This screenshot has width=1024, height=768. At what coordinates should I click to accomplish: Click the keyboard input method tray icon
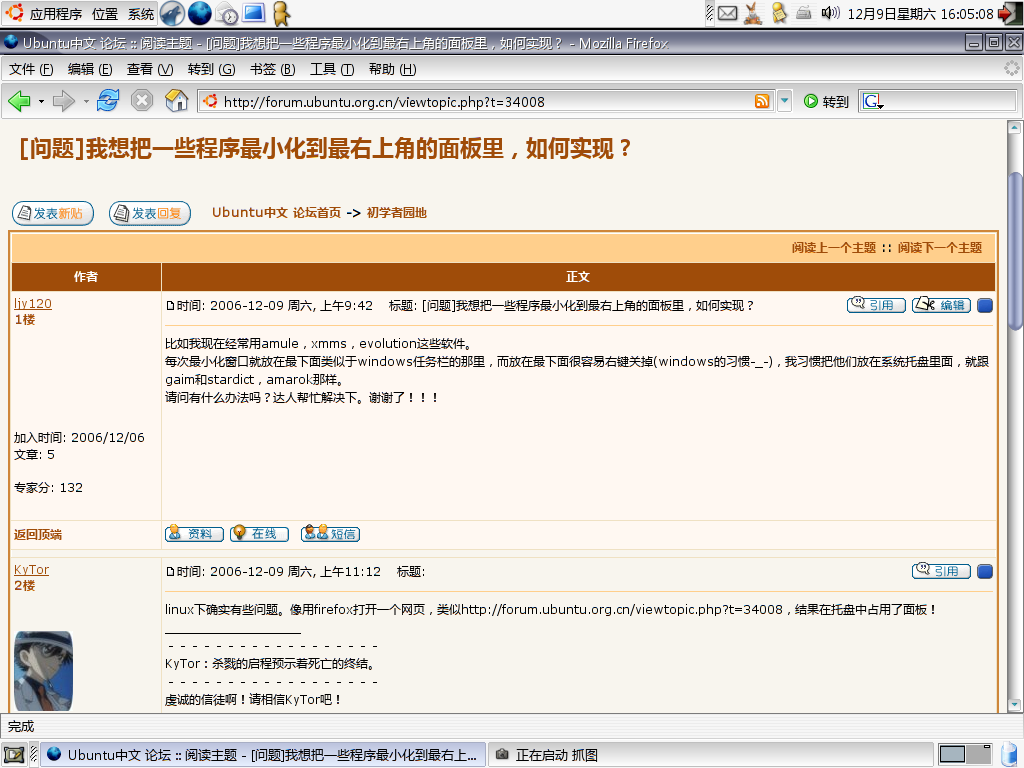tap(804, 12)
